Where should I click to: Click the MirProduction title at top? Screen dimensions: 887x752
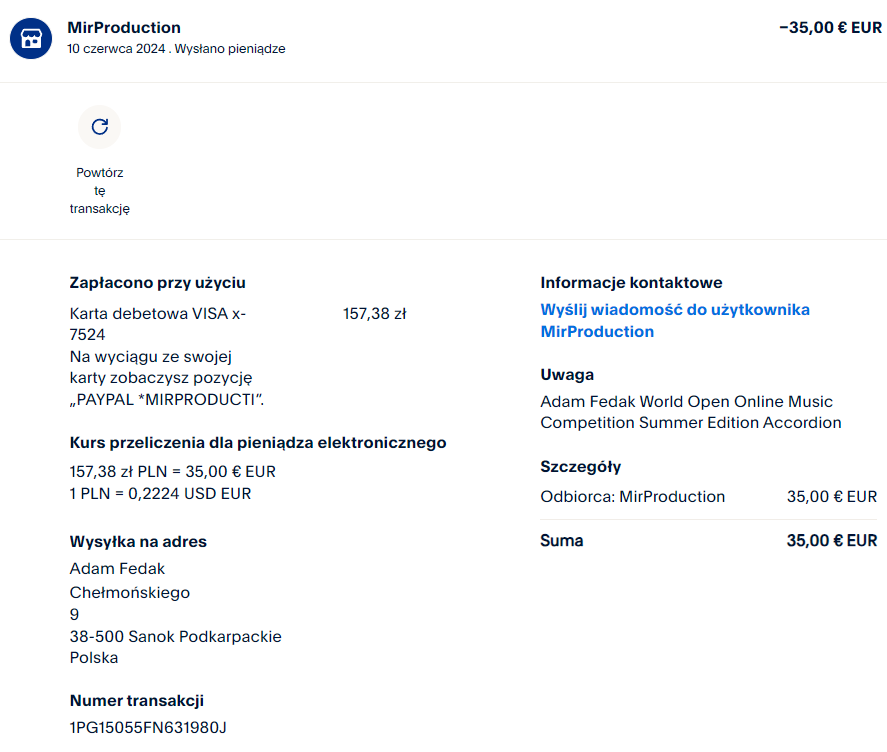click(124, 28)
